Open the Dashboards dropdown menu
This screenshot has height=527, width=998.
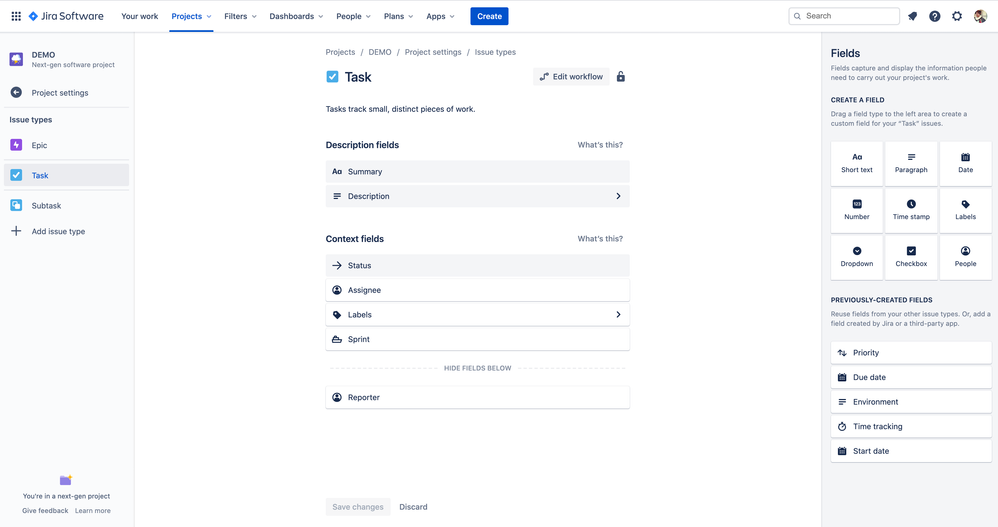296,16
